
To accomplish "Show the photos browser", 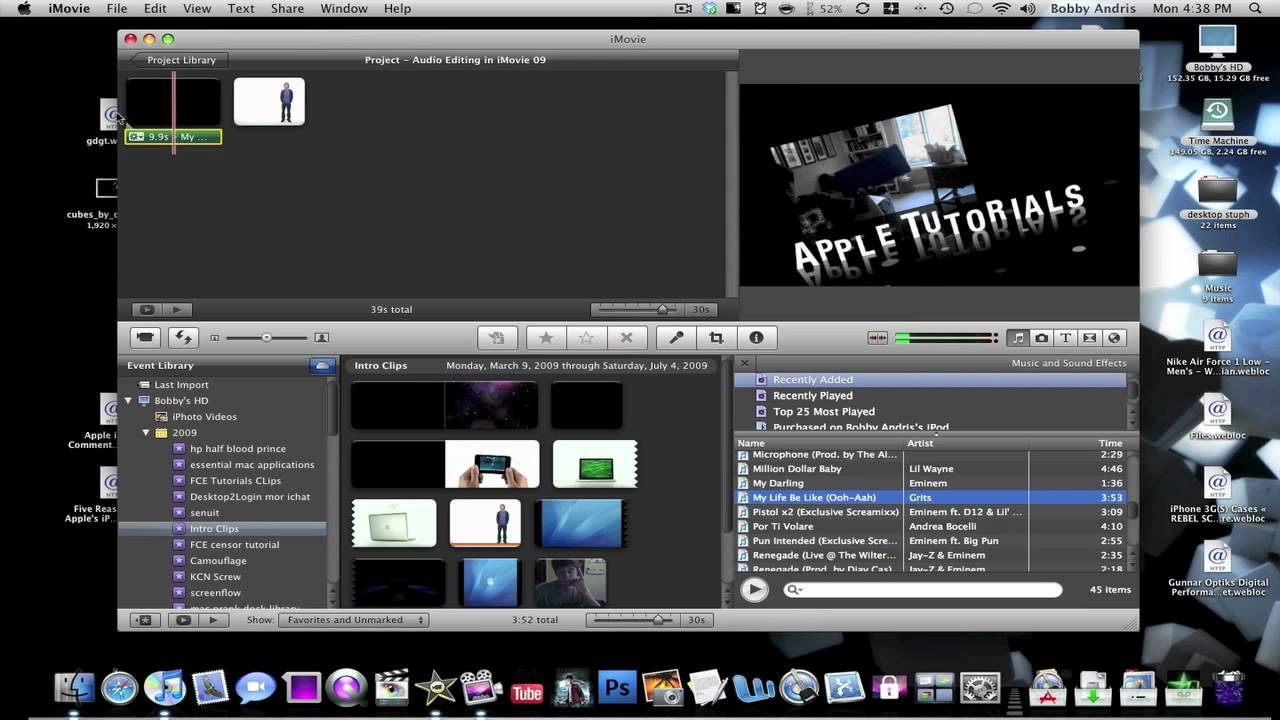I will click(x=1041, y=338).
